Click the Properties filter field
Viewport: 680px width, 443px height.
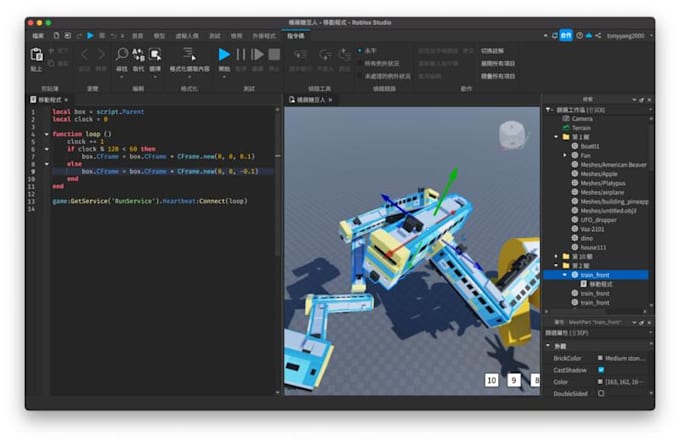(597, 333)
